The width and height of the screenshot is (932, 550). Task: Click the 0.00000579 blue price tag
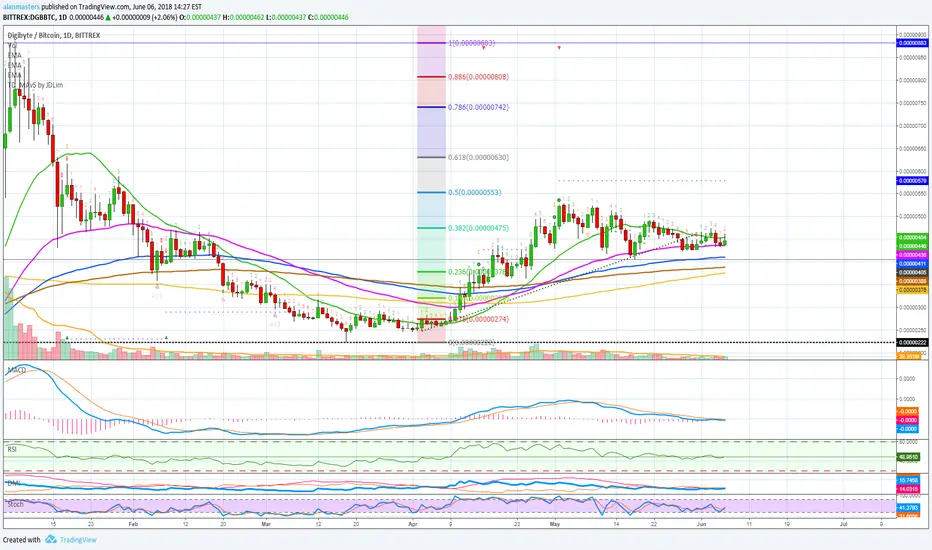tap(912, 180)
